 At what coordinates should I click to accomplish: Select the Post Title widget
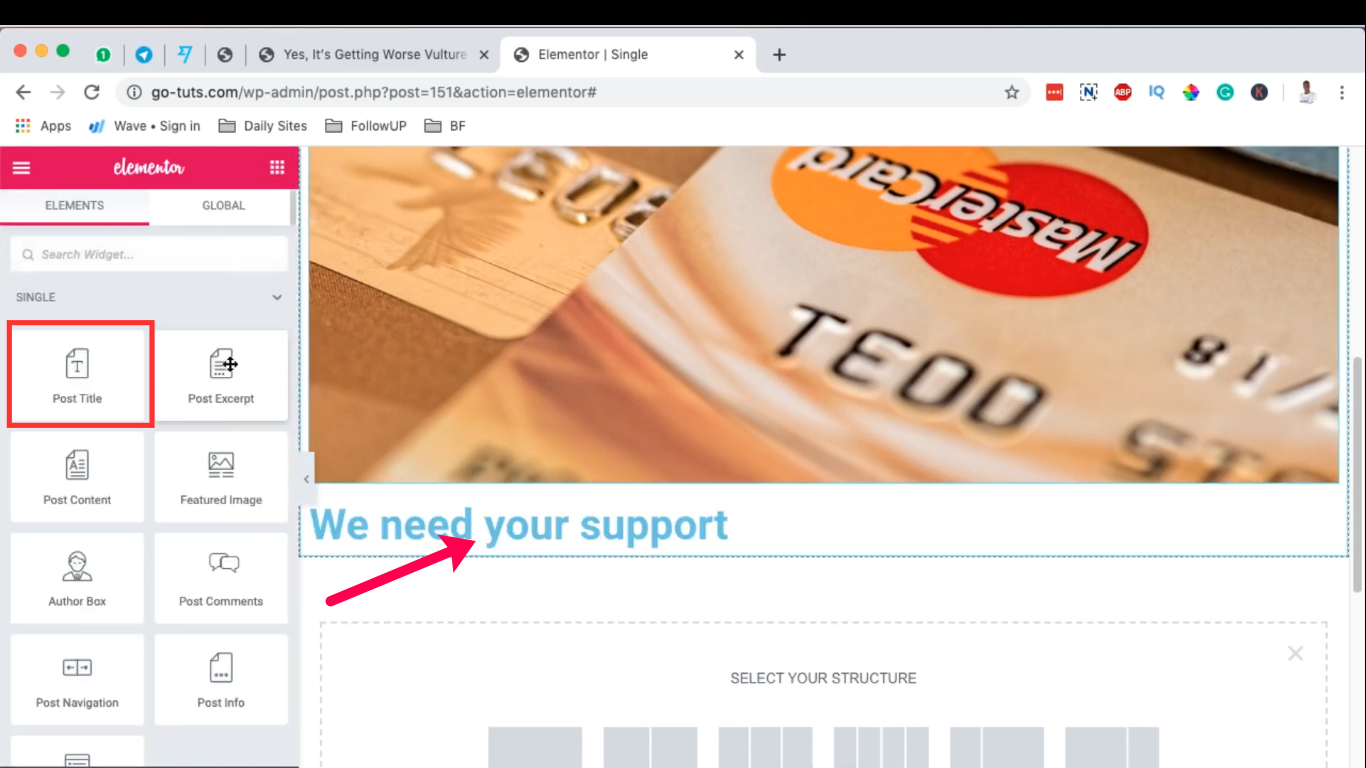(78, 375)
